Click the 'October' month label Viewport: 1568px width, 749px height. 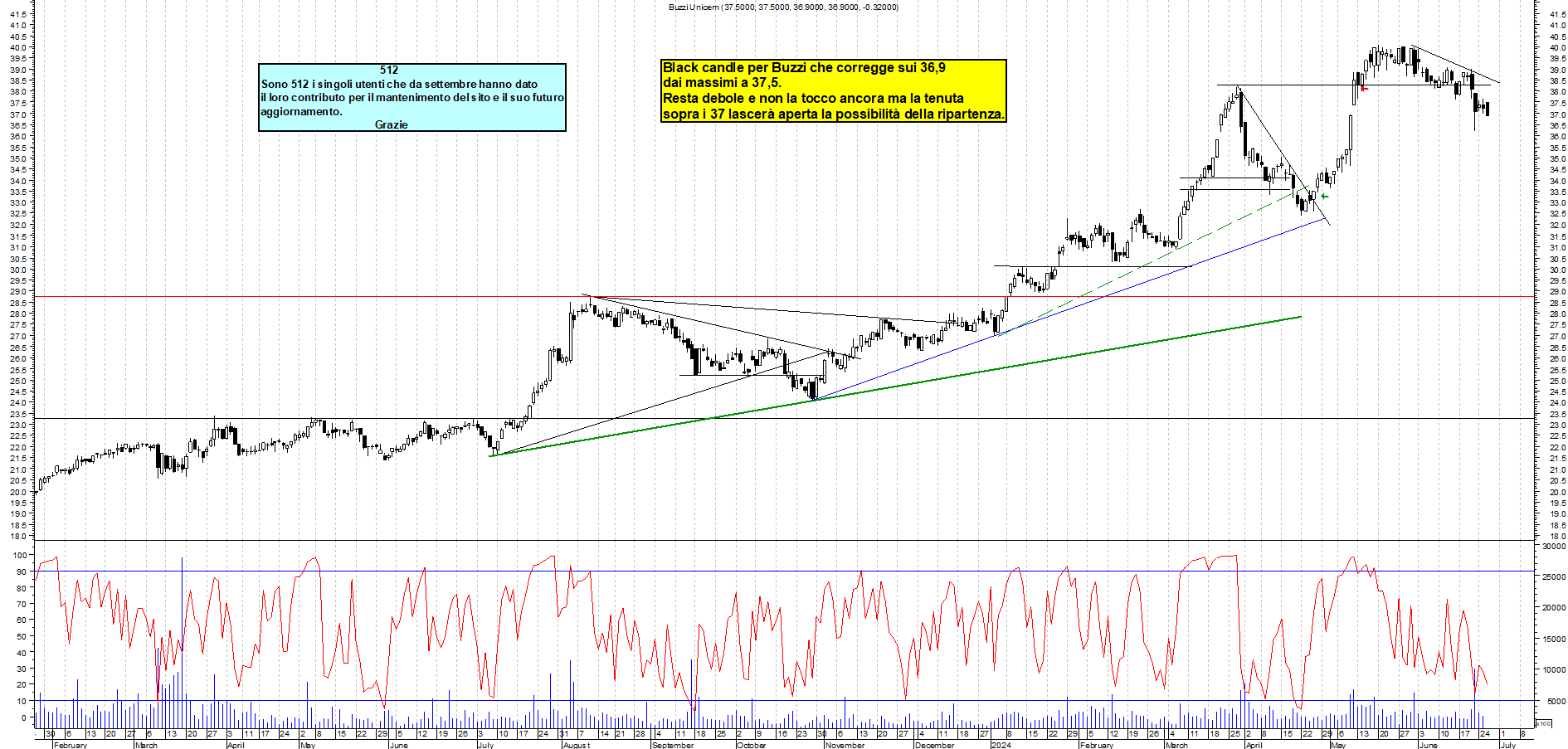click(752, 745)
